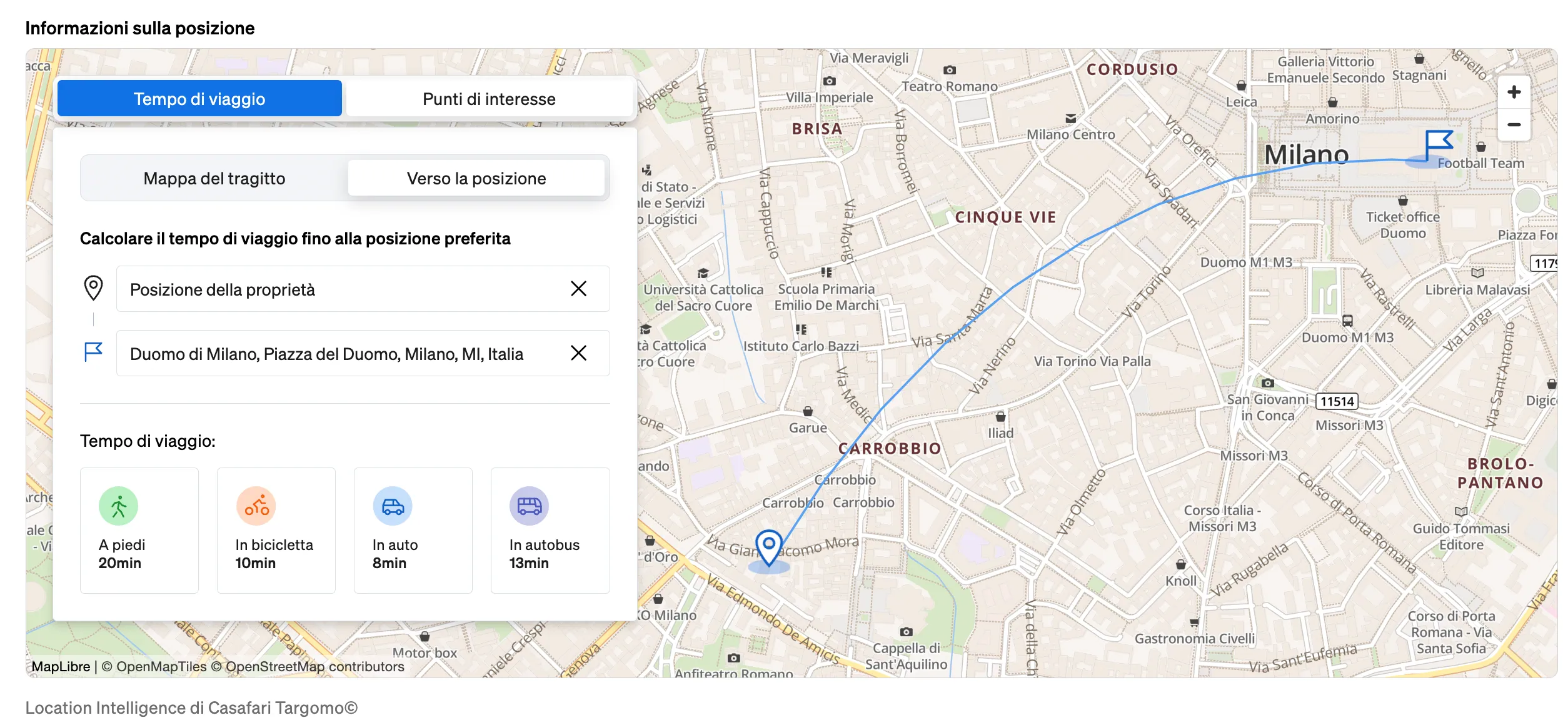The image size is (1568, 720).
Task: Select the walking icon A piedi
Action: point(118,506)
